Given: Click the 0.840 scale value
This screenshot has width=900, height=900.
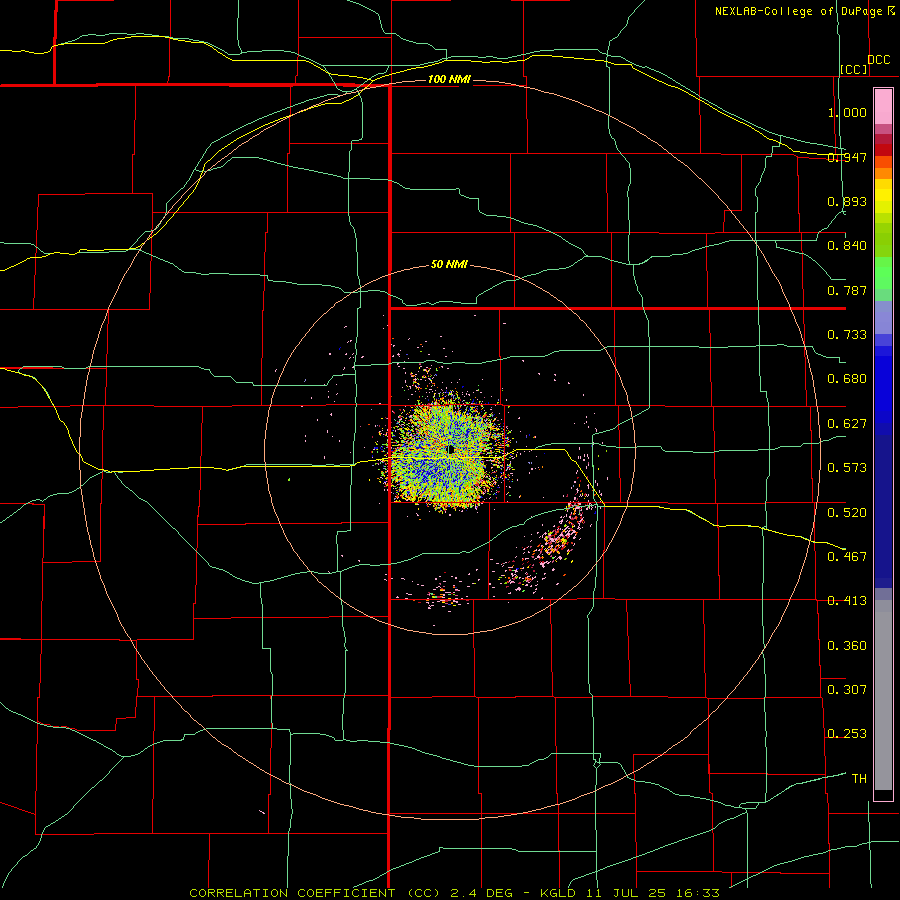Looking at the screenshot, I should point(847,246).
